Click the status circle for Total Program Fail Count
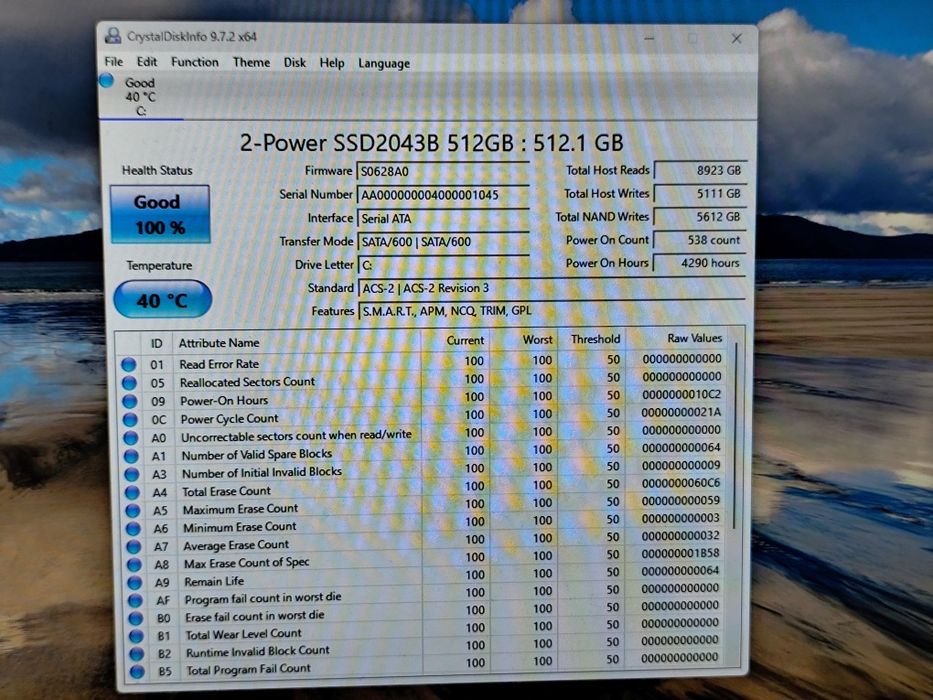The image size is (933, 700). click(137, 671)
